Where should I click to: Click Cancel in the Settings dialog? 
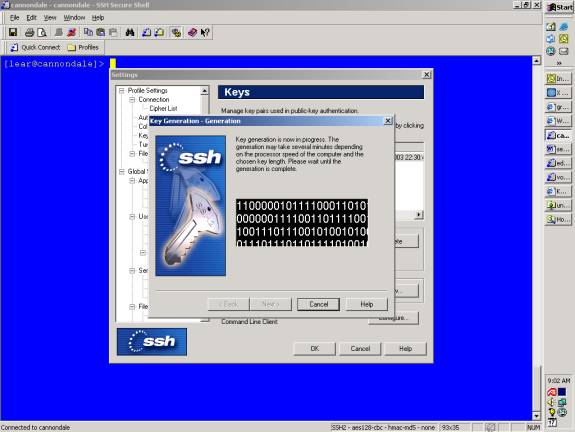[x=360, y=348]
